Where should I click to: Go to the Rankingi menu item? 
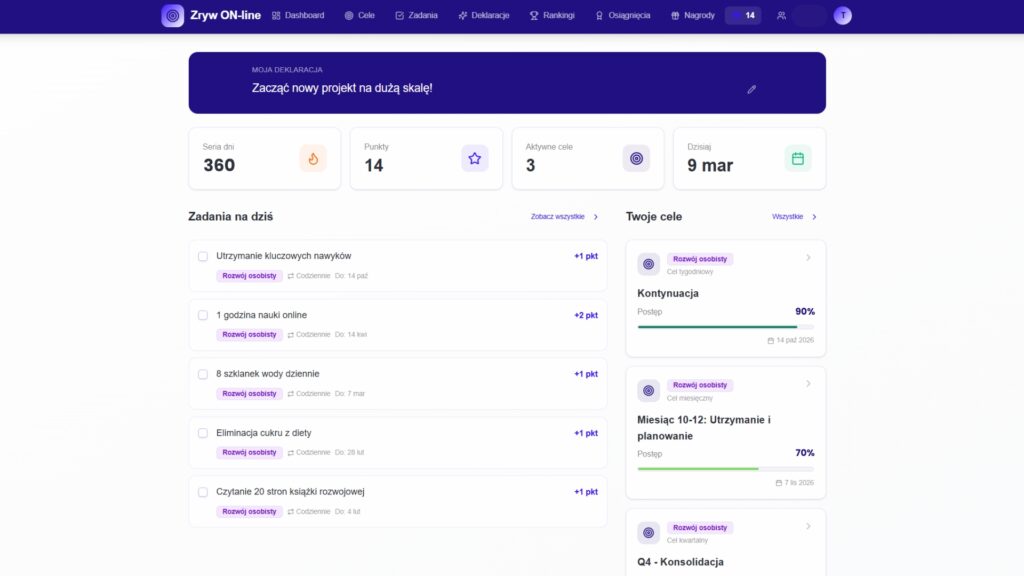552,16
